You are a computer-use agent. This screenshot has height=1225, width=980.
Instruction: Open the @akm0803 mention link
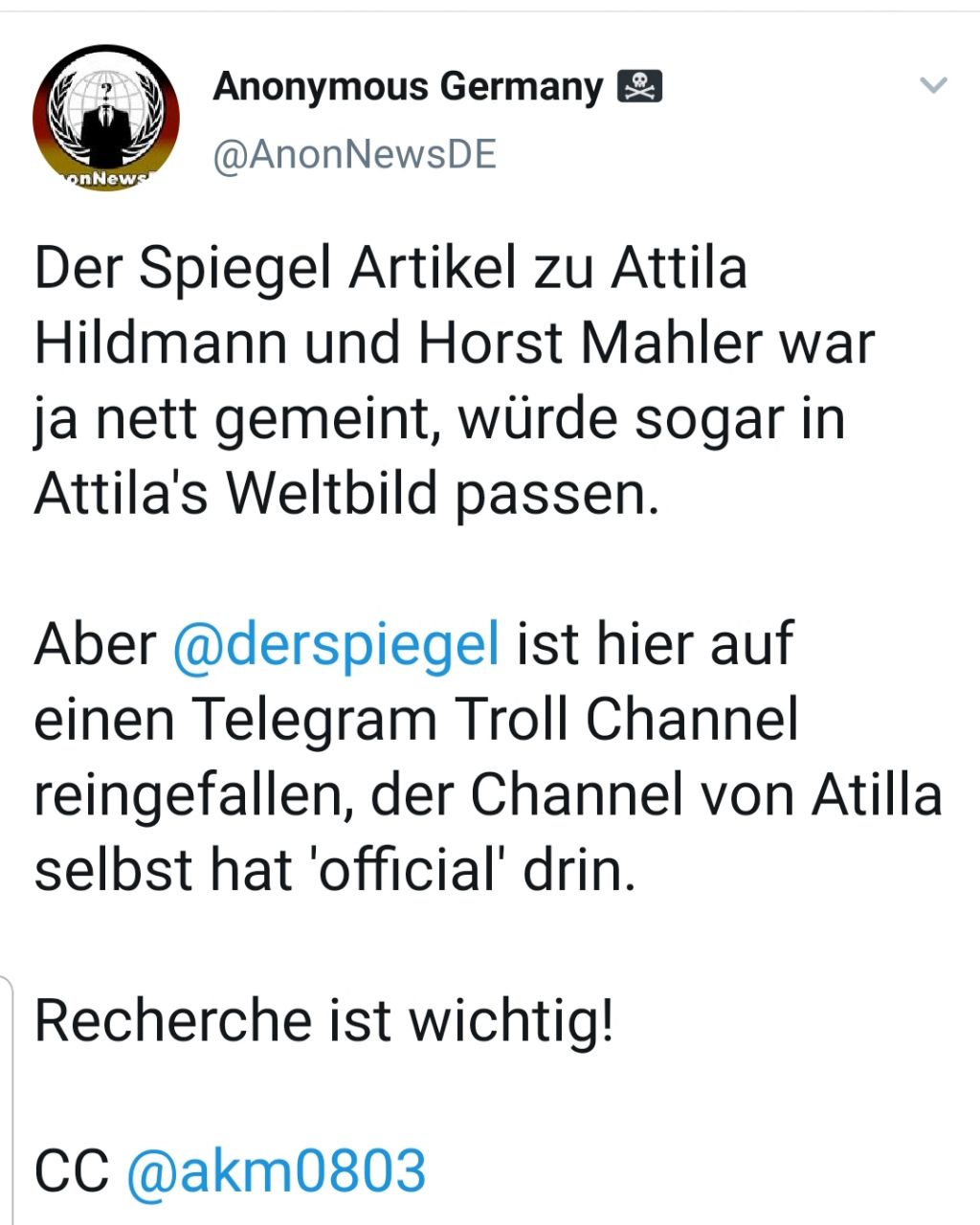277,1171
